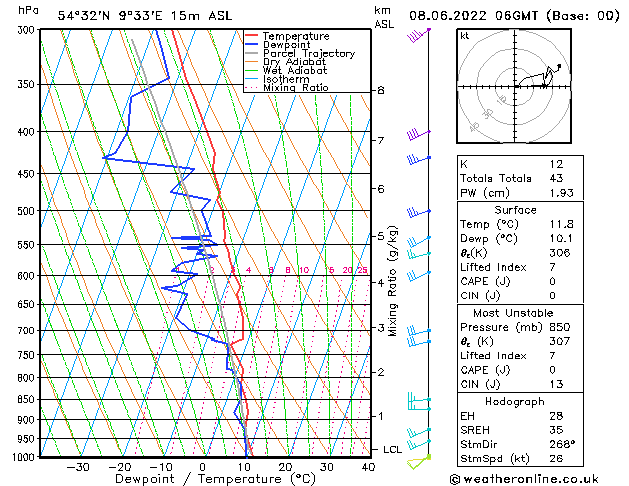Click the '500' pressure level label

tap(28, 211)
